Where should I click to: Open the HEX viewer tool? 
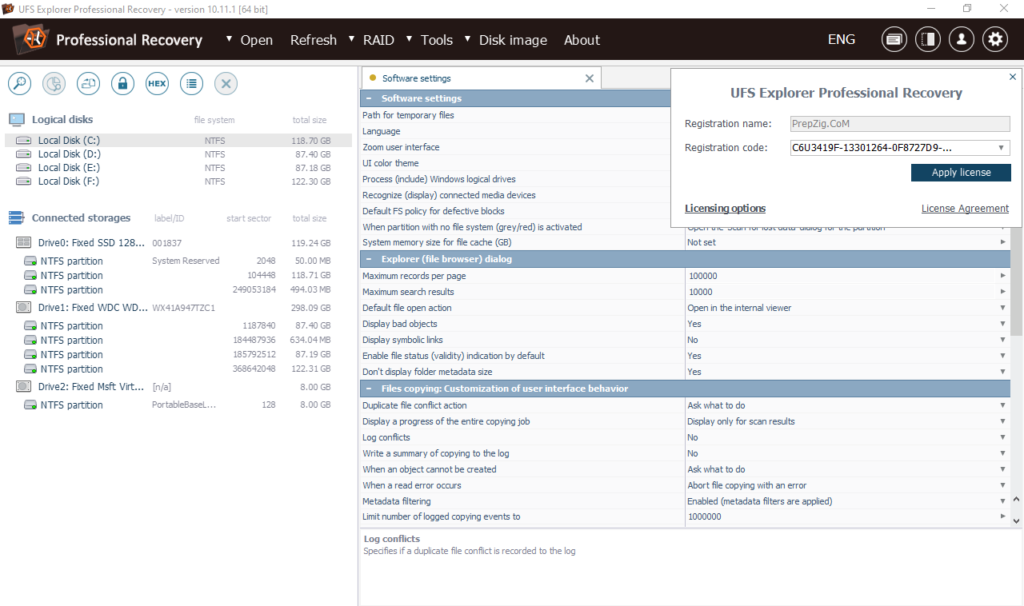[x=157, y=84]
